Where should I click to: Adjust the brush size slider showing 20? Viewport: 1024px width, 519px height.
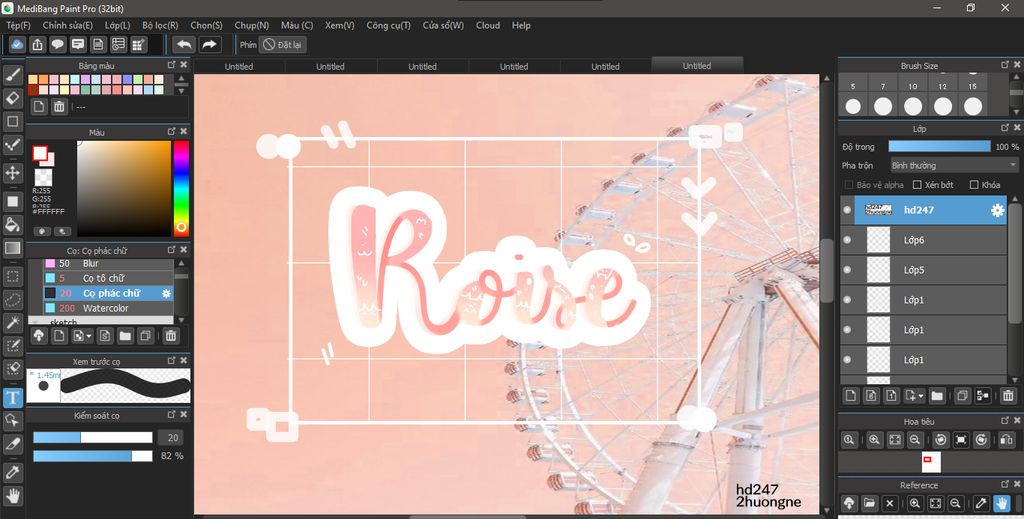coord(93,437)
